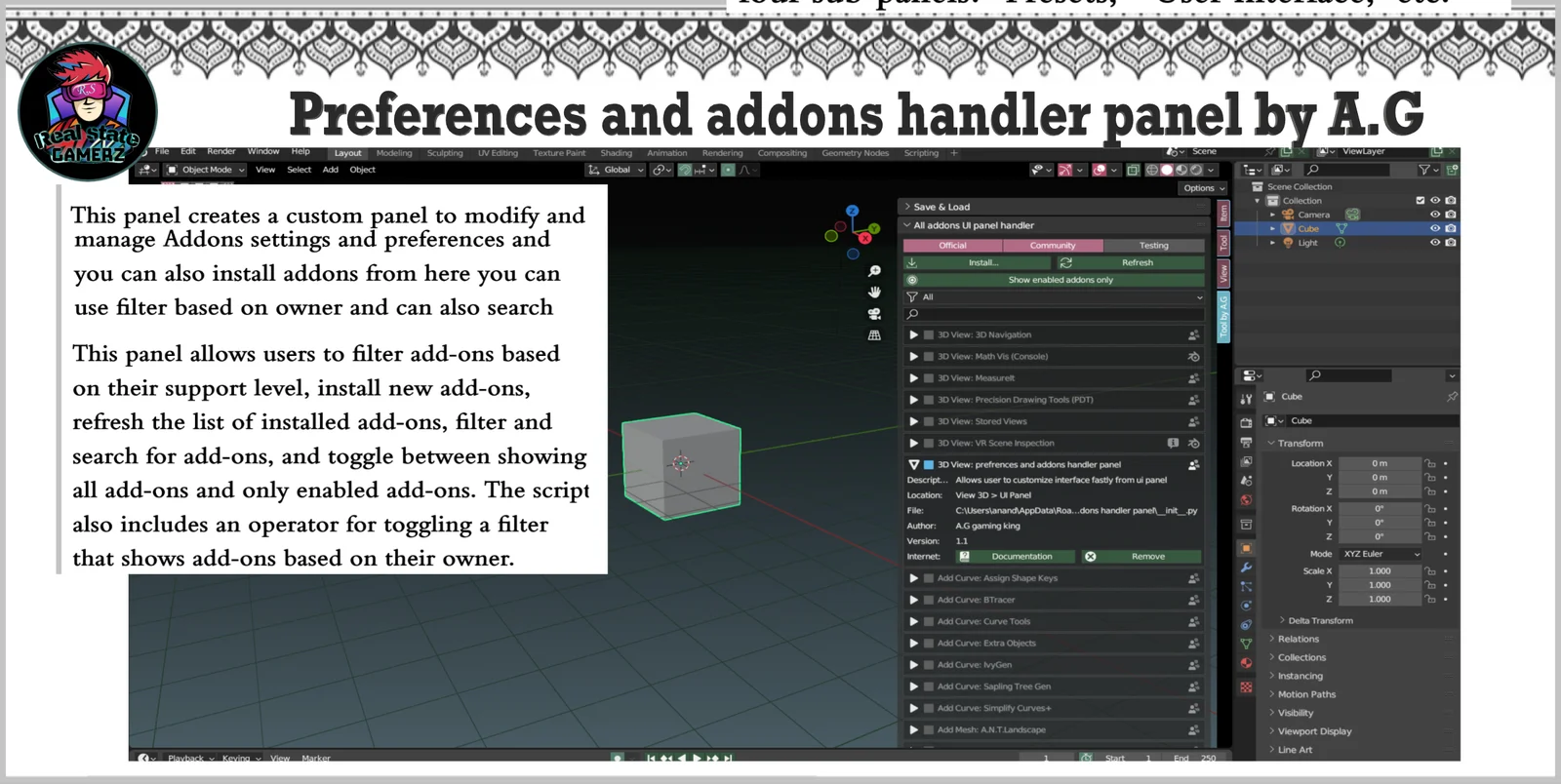Switch to the Modeling workspace tab

(394, 153)
